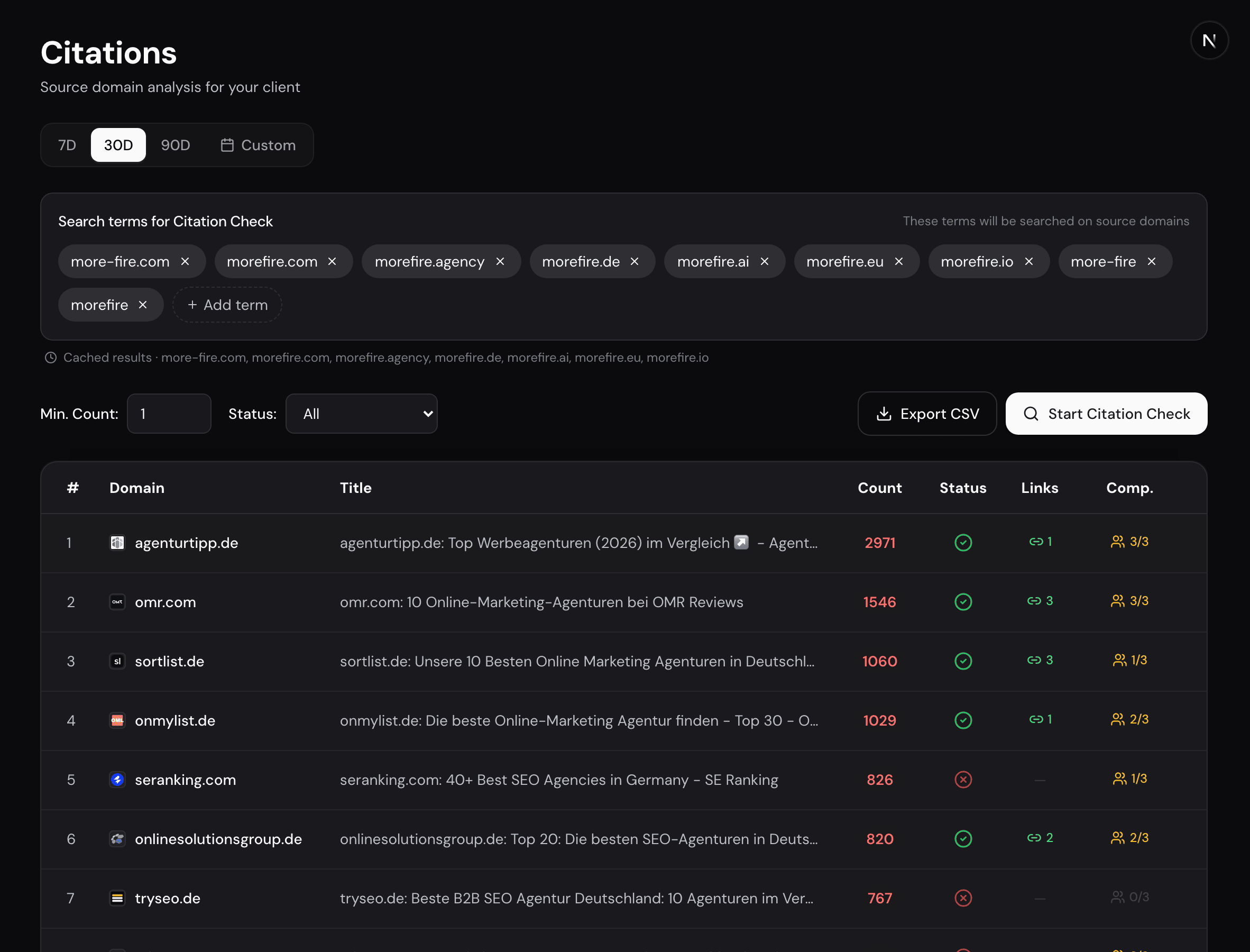Click the agenturtipp.de favicon
Screen dimensions: 1250x952
117,543
